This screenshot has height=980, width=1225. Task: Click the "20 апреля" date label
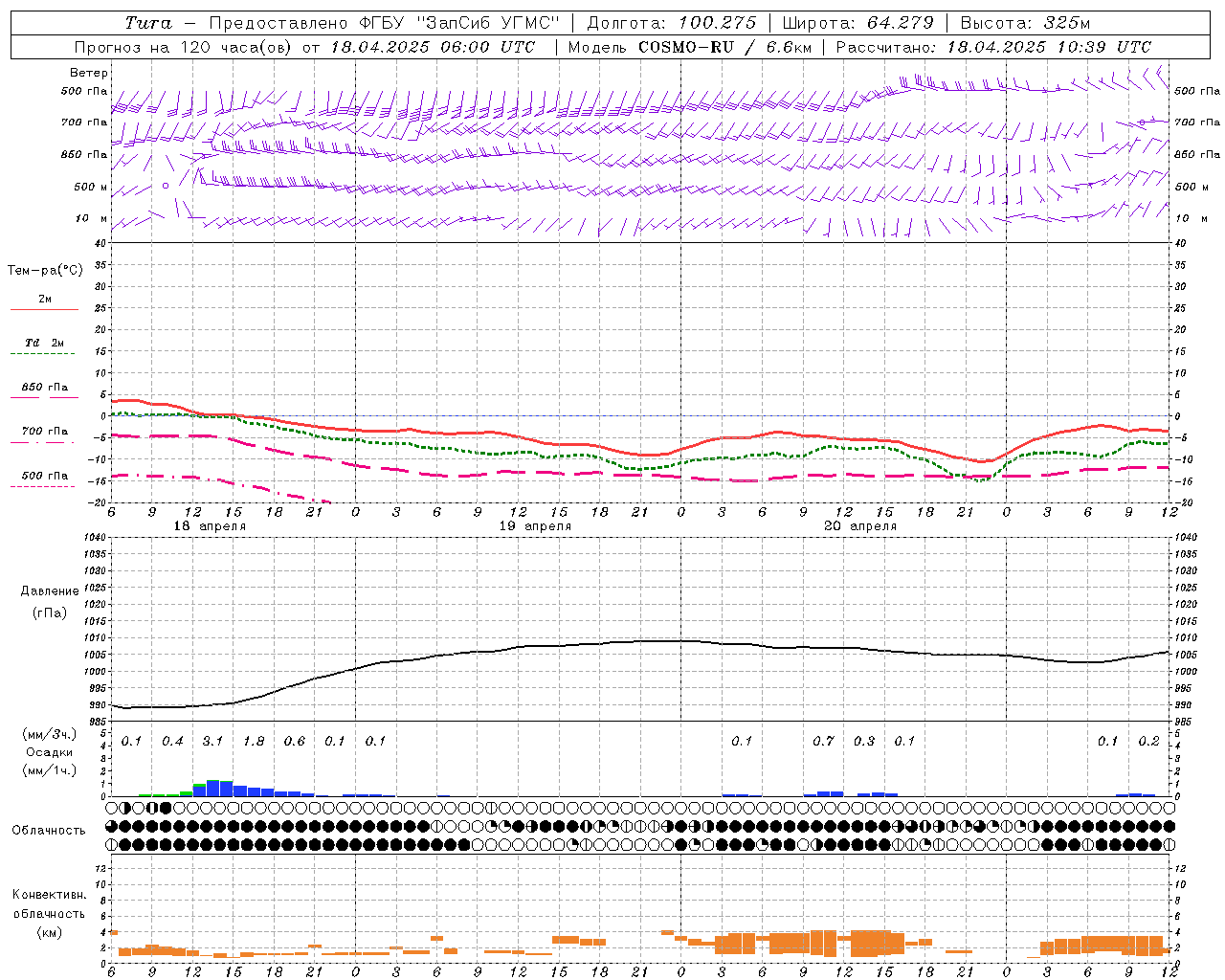pyautogui.click(x=860, y=526)
